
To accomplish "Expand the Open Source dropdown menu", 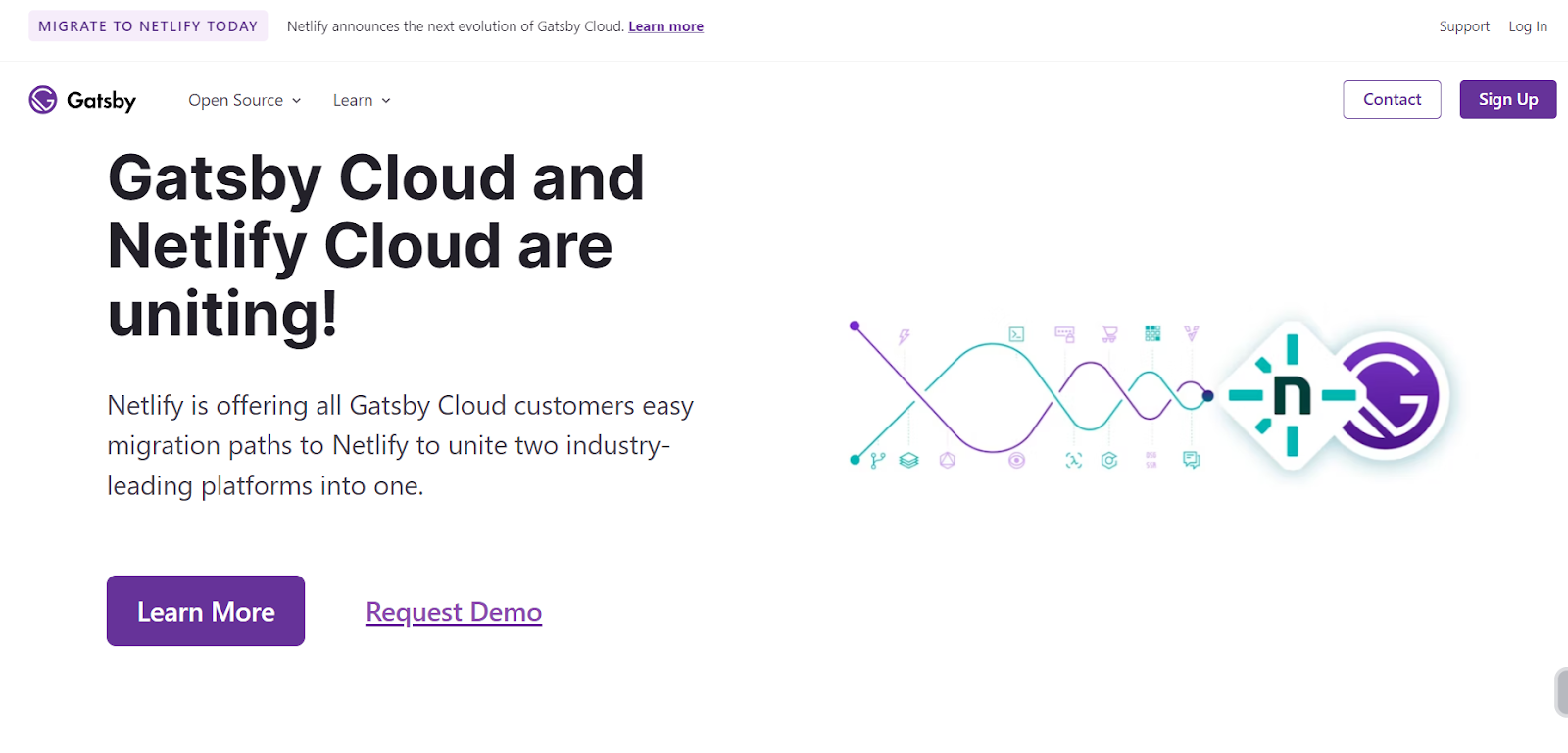I will pyautogui.click(x=245, y=100).
